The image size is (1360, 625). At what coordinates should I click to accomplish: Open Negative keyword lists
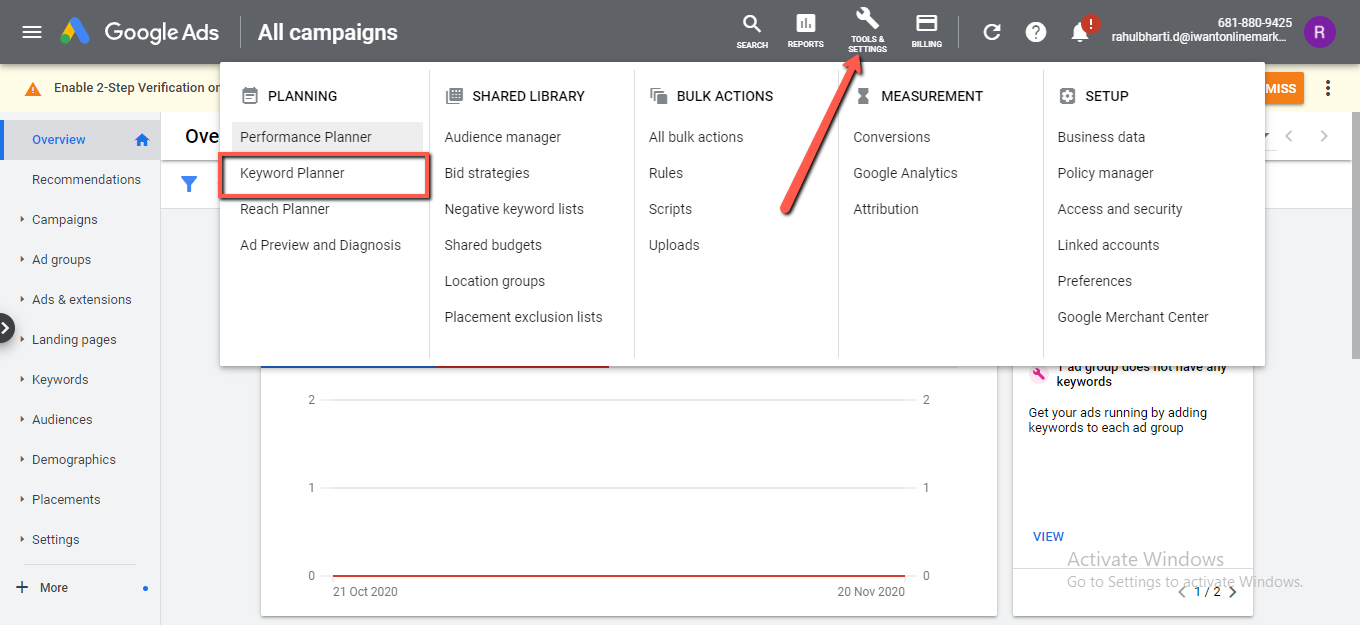[514, 209]
